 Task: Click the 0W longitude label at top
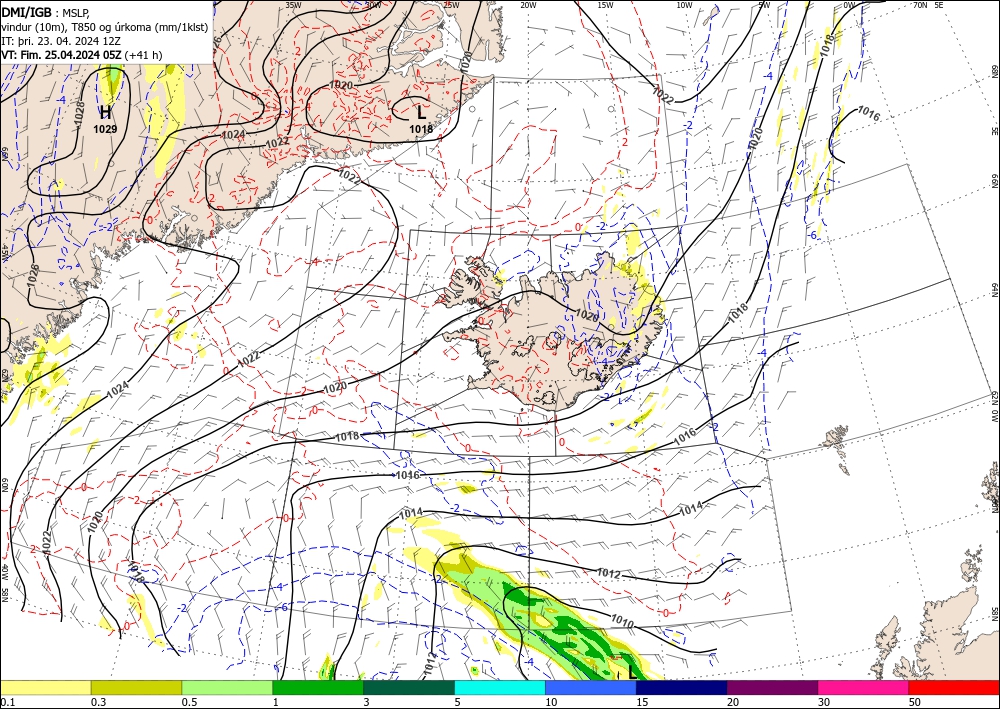pos(849,5)
